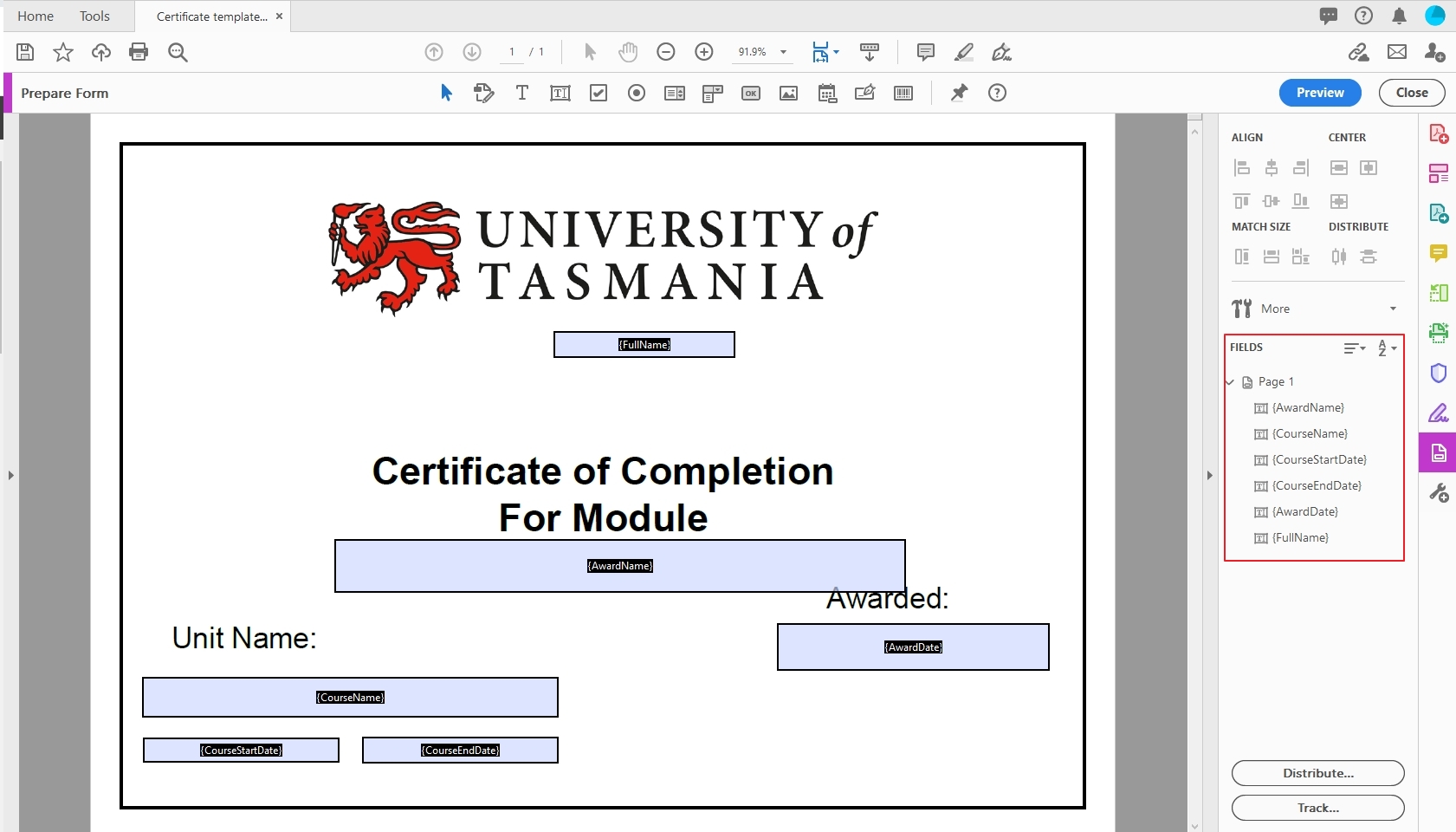Go to previous page arrow
Image resolution: width=1456 pixels, height=832 pixels.
click(434, 52)
